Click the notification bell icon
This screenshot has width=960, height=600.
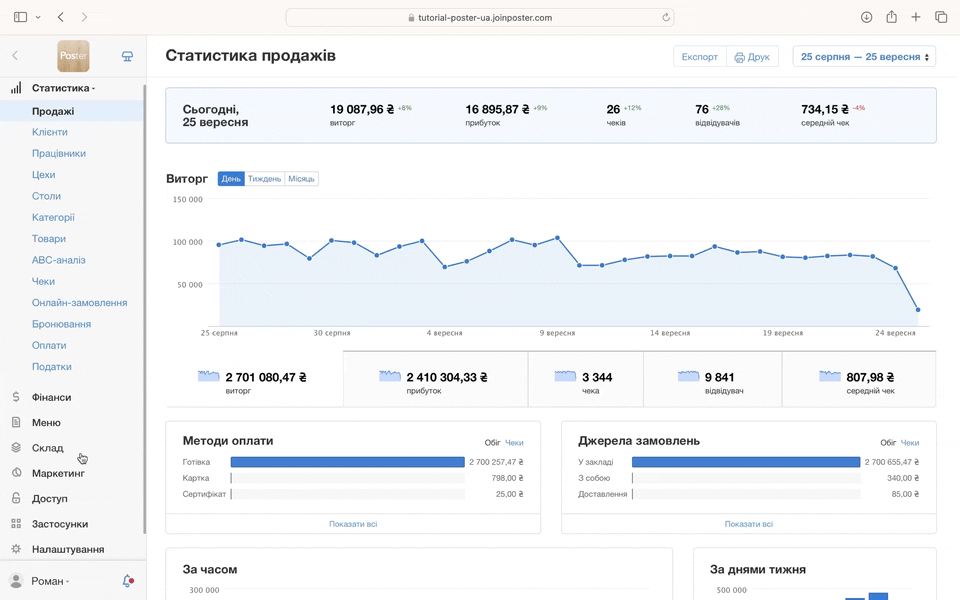[x=127, y=581]
